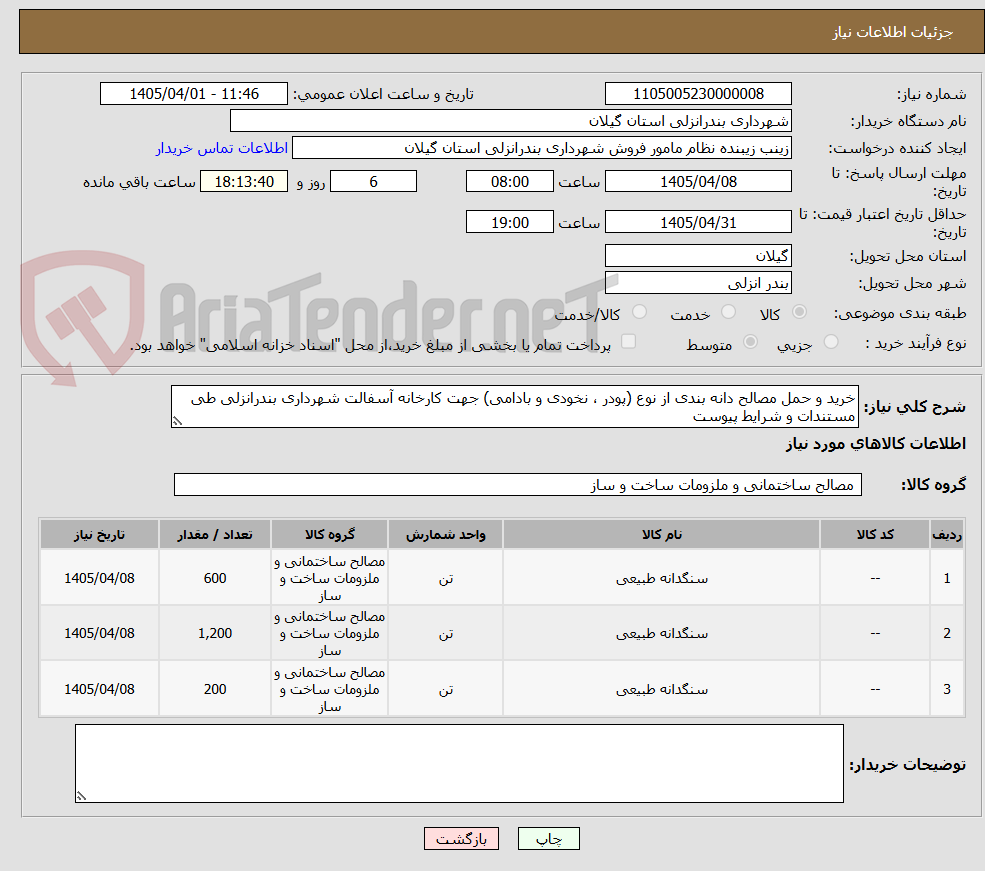The height and width of the screenshot is (871, 985).
Task: Click the response deadline date 1405/04/08 field
Action: pyautogui.click(x=698, y=181)
